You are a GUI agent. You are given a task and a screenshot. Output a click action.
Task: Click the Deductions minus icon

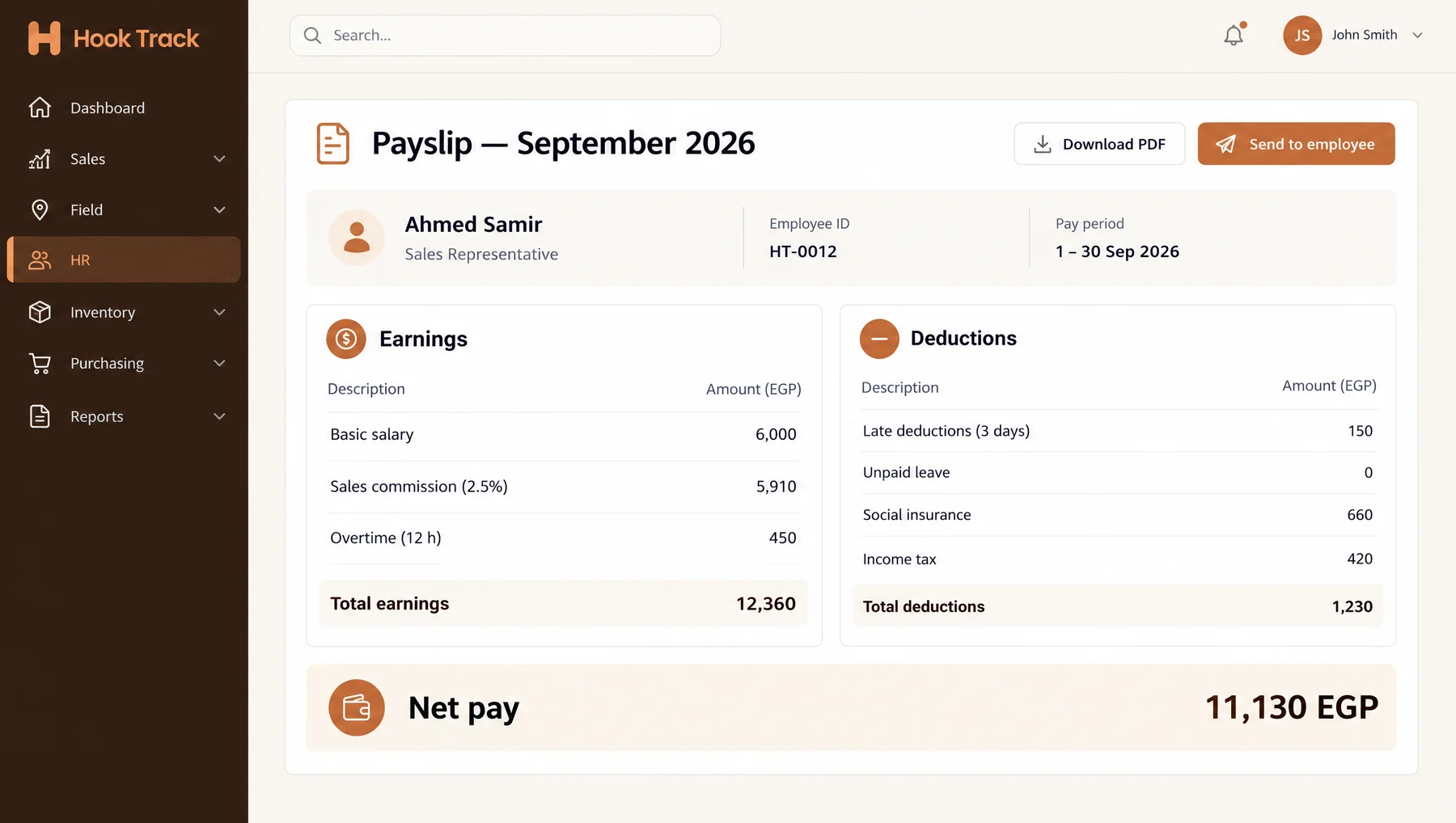click(879, 339)
